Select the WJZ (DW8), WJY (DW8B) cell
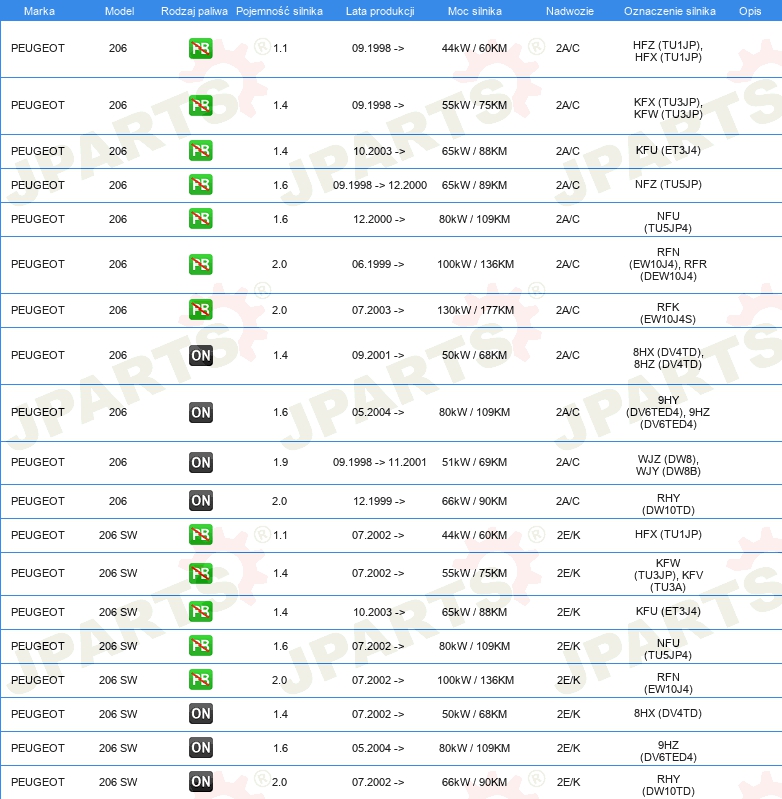The width and height of the screenshot is (782, 799). (x=668, y=465)
